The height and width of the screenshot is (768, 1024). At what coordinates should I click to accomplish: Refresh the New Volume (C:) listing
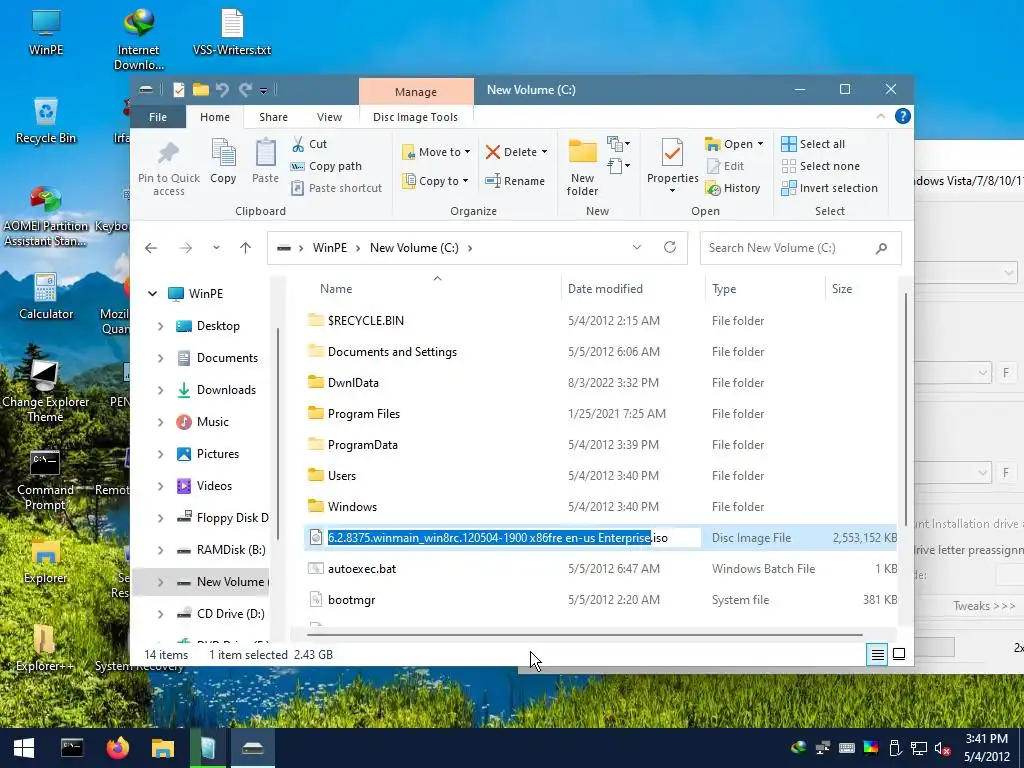click(669, 248)
